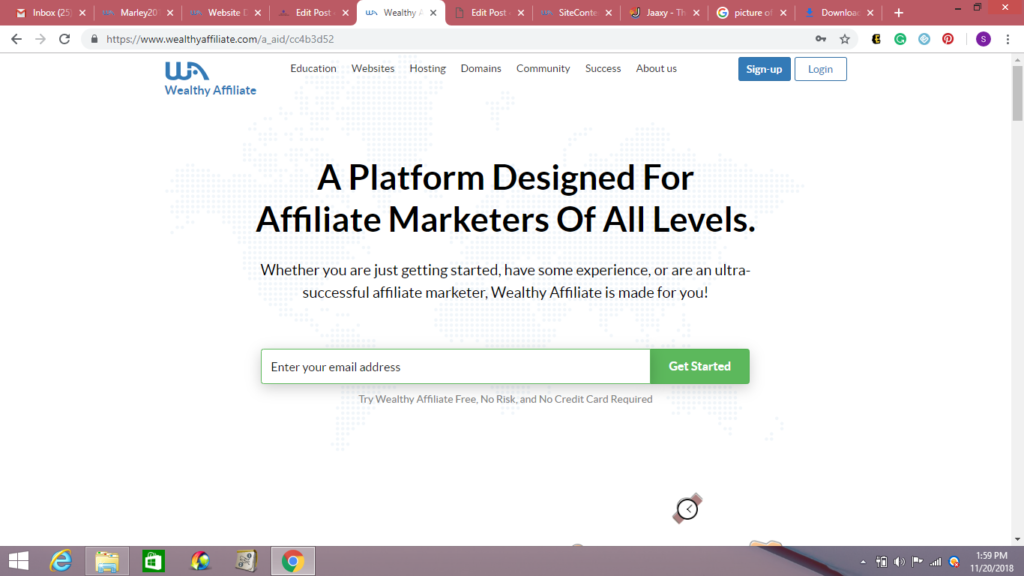Viewport: 1024px width, 576px height.
Task: Open File Explorer from taskbar
Action: 107,561
